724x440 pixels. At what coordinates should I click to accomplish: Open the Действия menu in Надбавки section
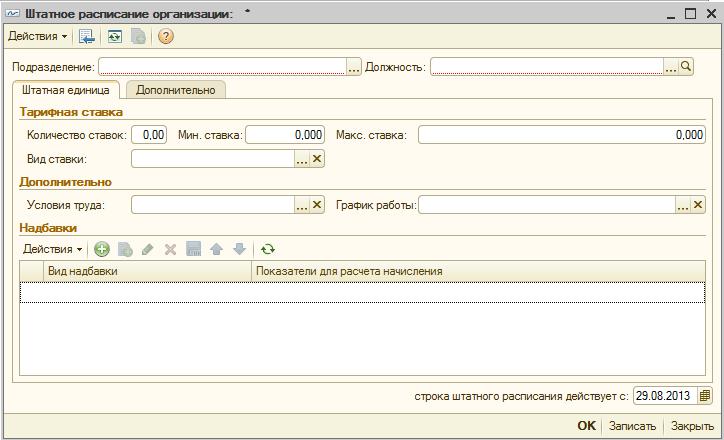pos(53,249)
